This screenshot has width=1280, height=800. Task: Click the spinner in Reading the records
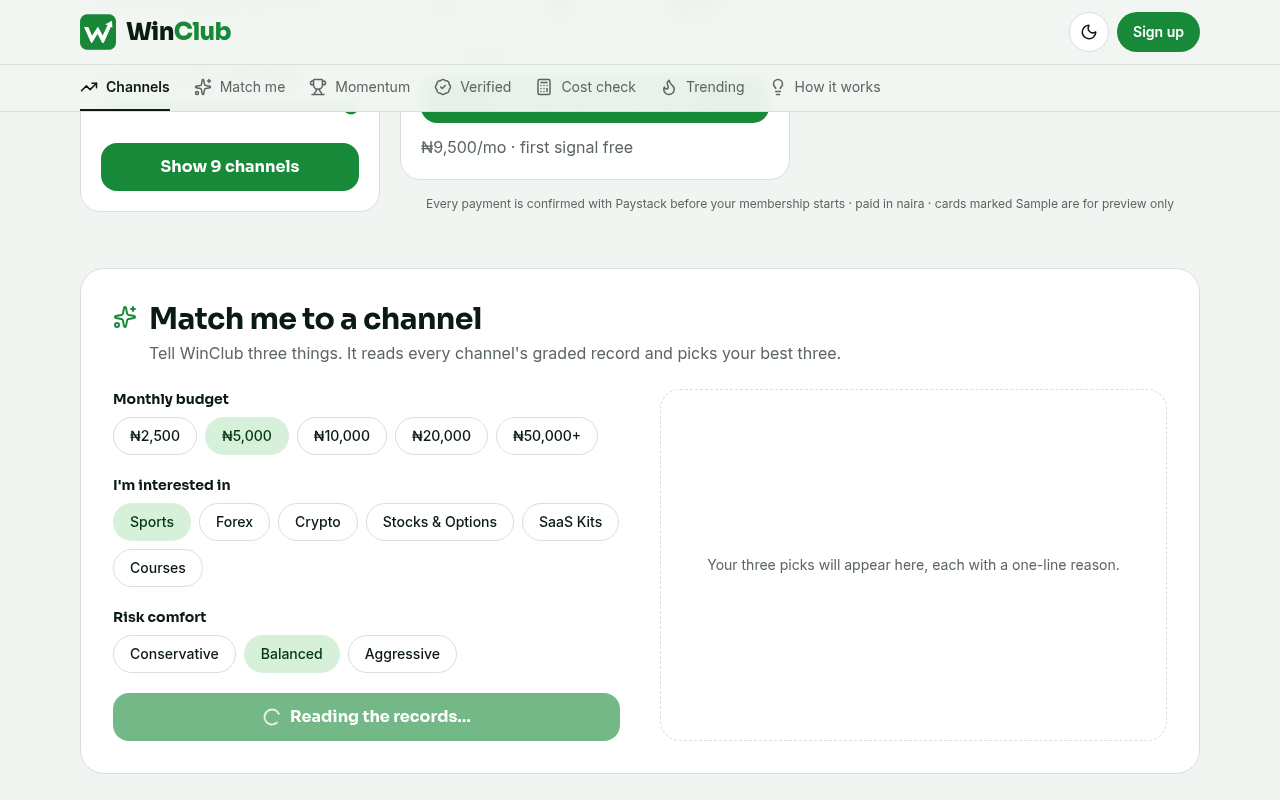pyautogui.click(x=271, y=717)
